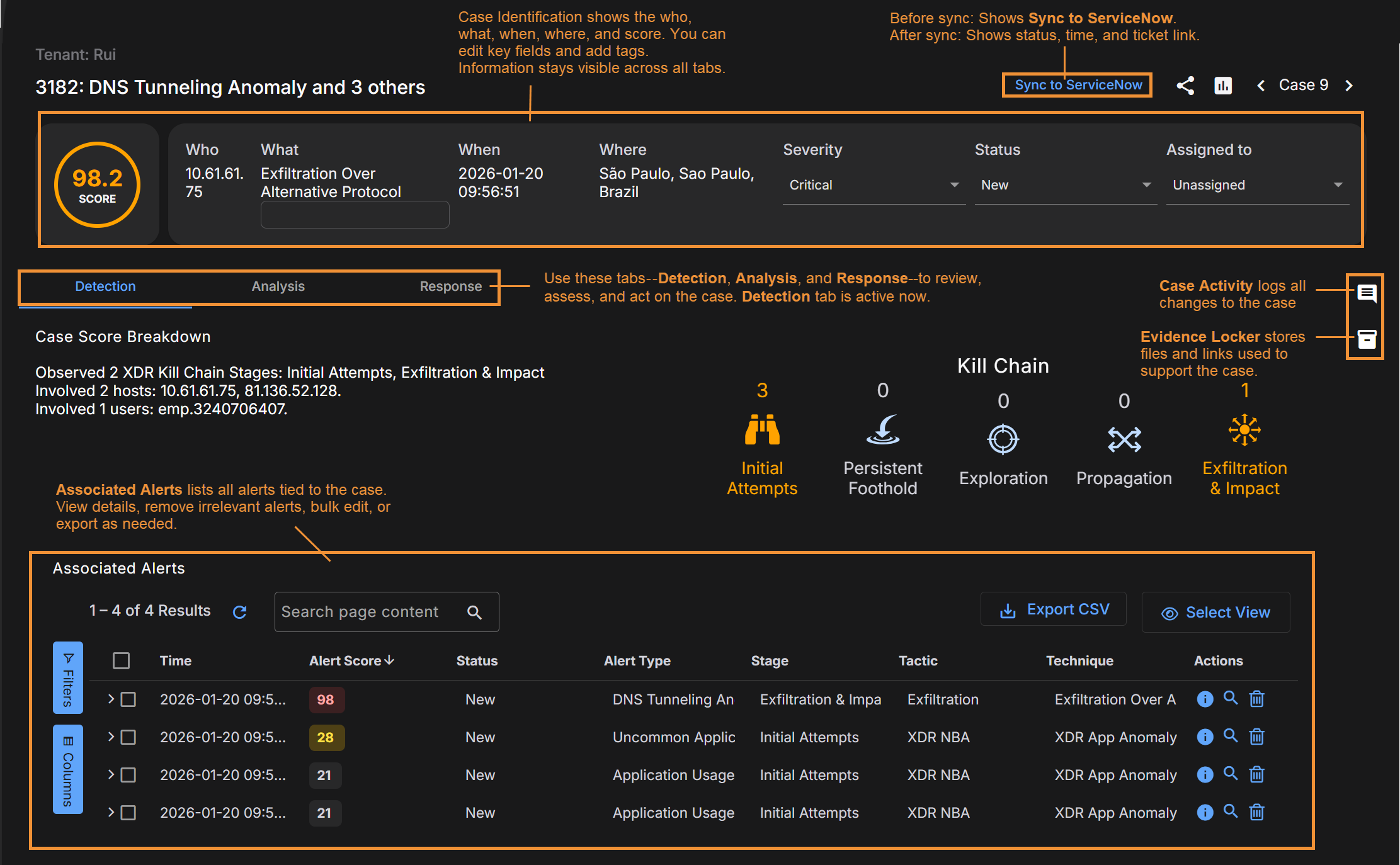This screenshot has height=865, width=1400.
Task: Open the Severity Critical dropdown
Action: (874, 185)
